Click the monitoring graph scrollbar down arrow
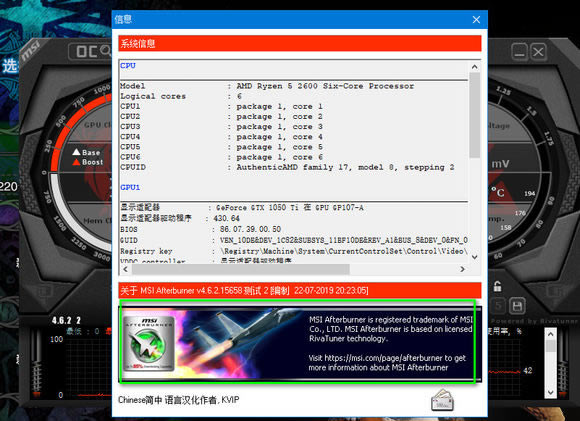The height and width of the screenshot is (421, 580). 550,392
